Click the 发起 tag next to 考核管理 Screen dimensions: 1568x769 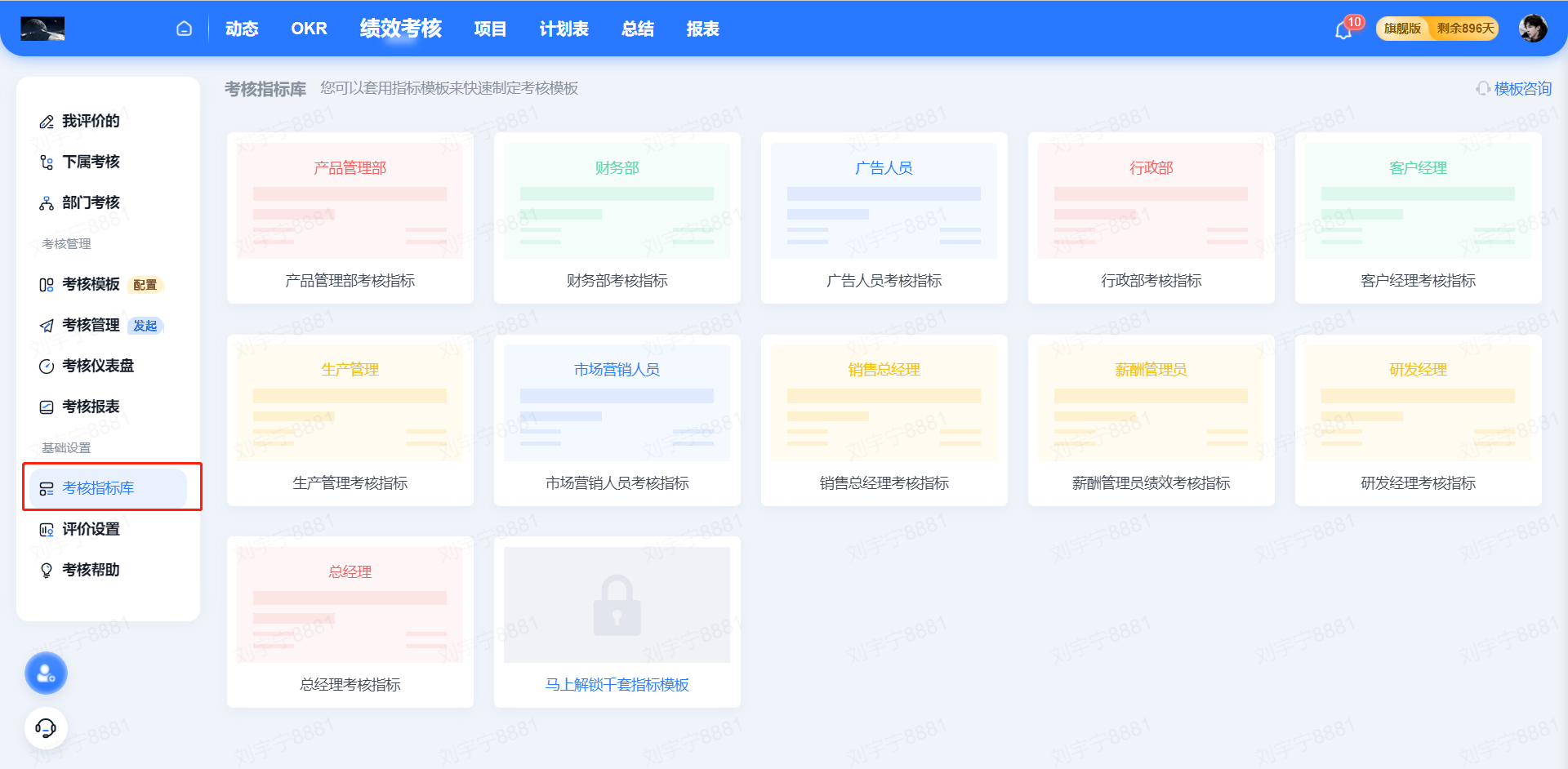click(x=145, y=326)
